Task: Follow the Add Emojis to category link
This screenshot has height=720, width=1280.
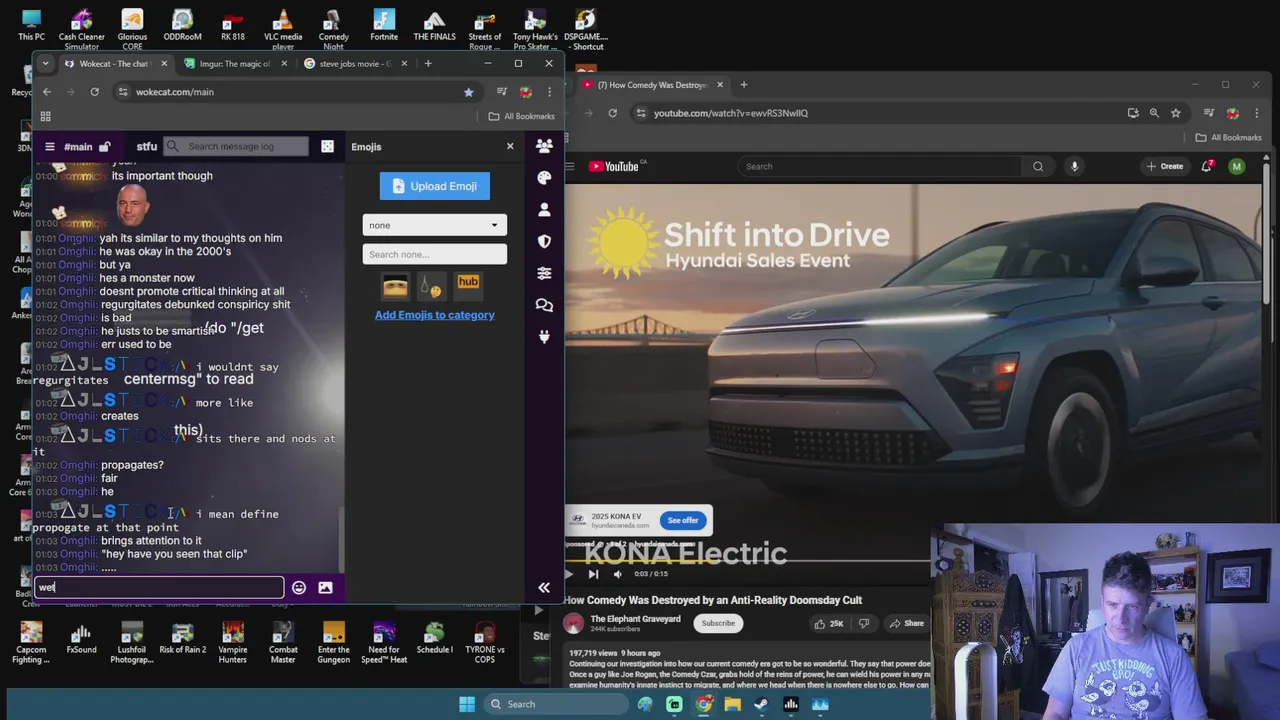Action: tap(434, 315)
